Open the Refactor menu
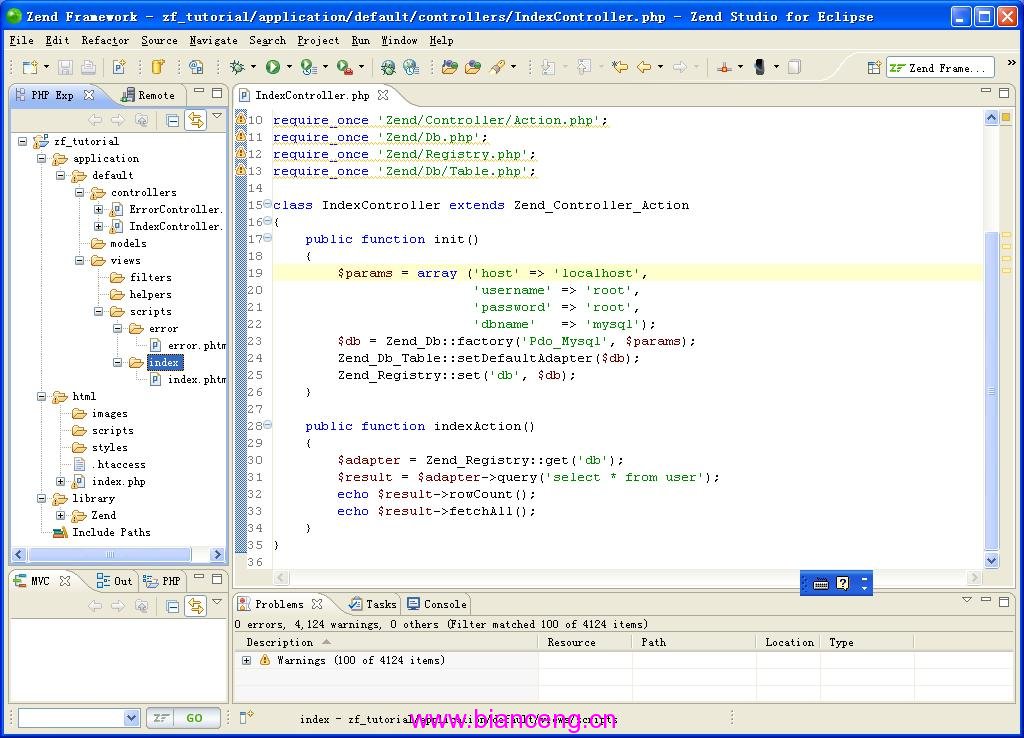Viewport: 1024px width, 738px height. [x=105, y=40]
